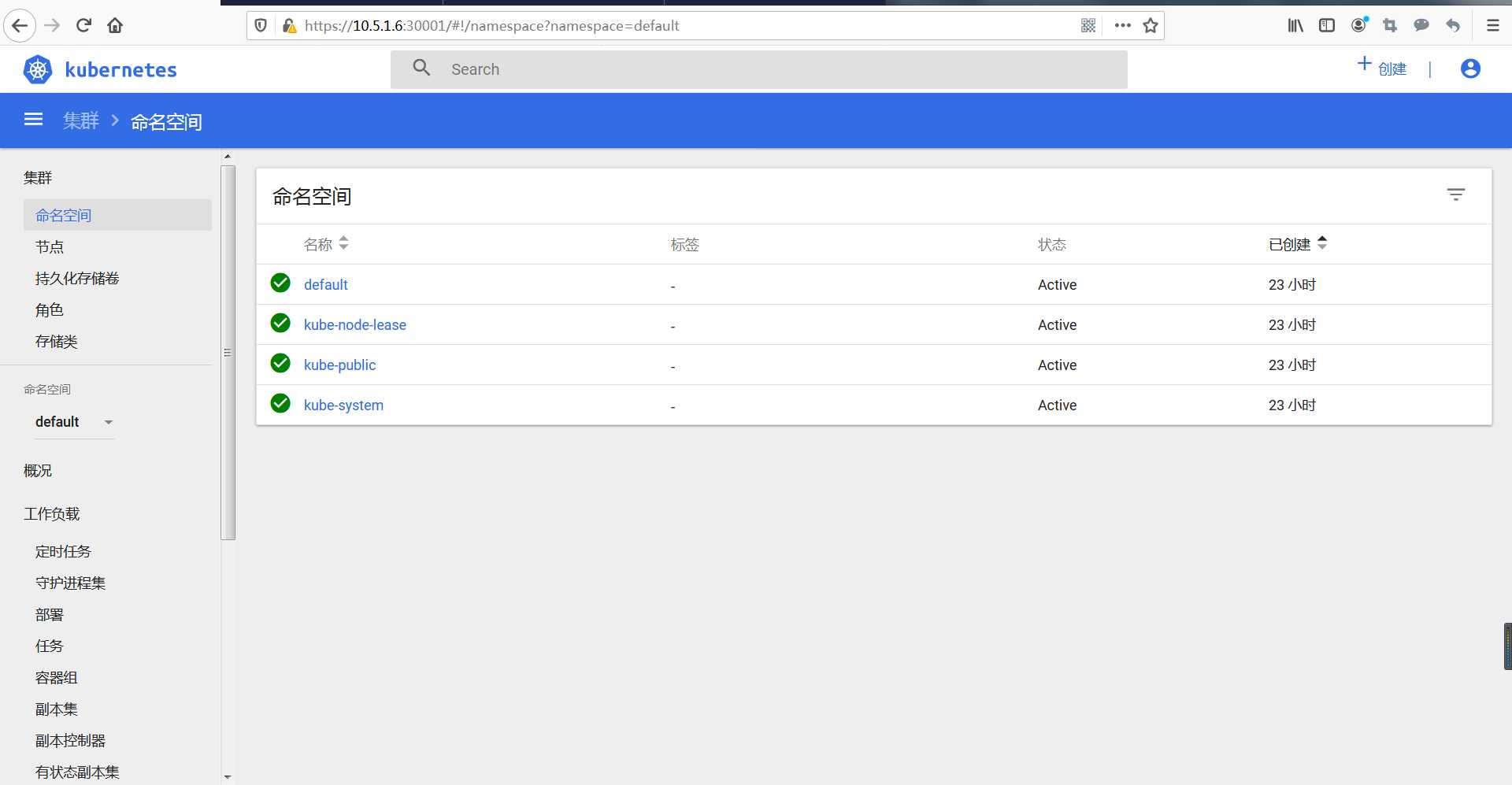Click Active status in kube-system row
Viewport: 1512px width, 785px height.
pos(1057,405)
